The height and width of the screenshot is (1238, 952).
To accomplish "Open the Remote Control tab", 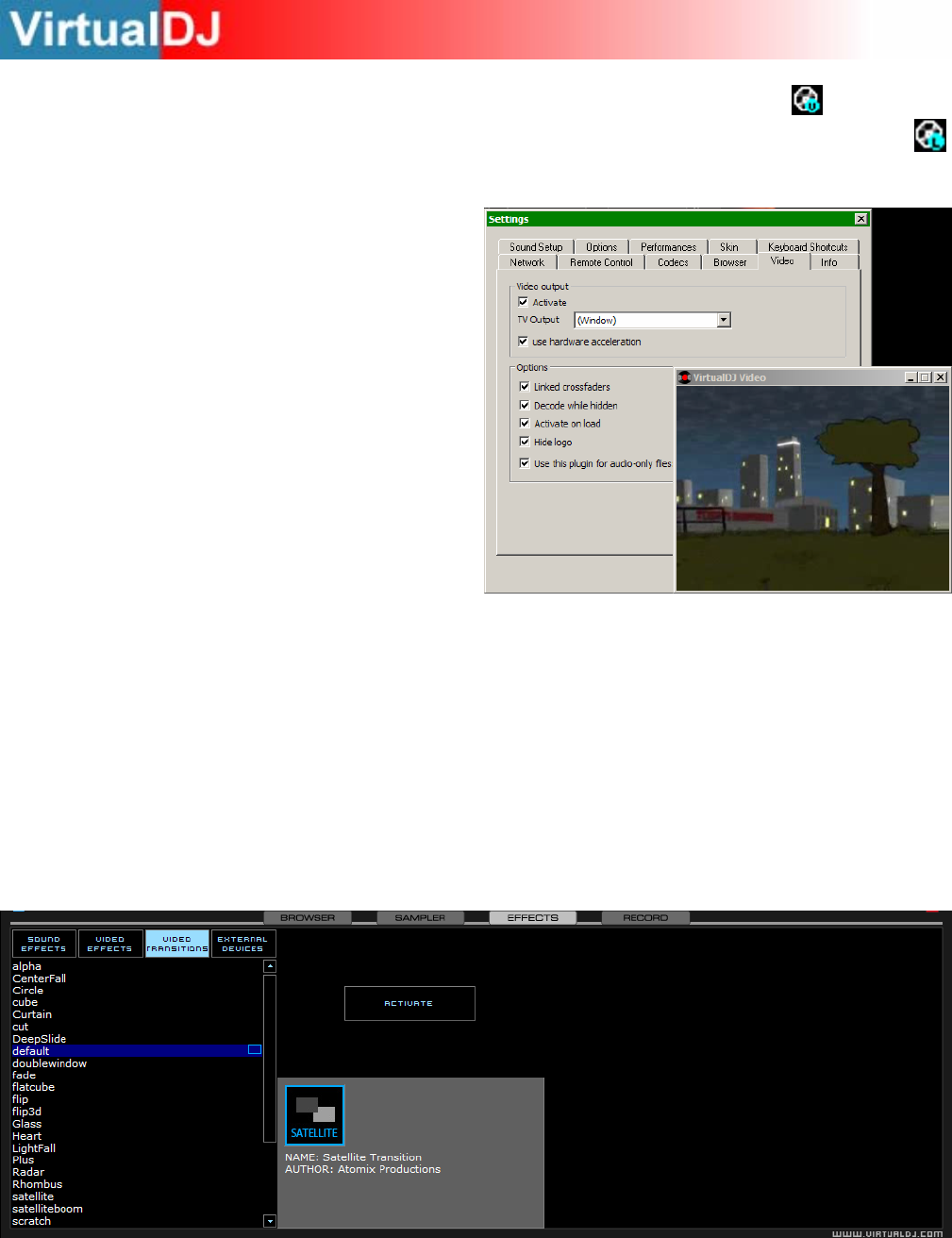I will pyautogui.click(x=601, y=262).
